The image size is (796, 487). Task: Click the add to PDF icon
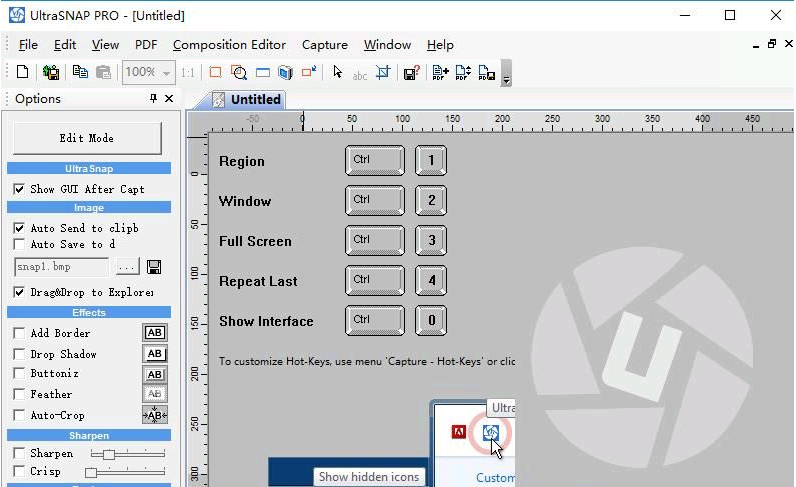click(440, 72)
